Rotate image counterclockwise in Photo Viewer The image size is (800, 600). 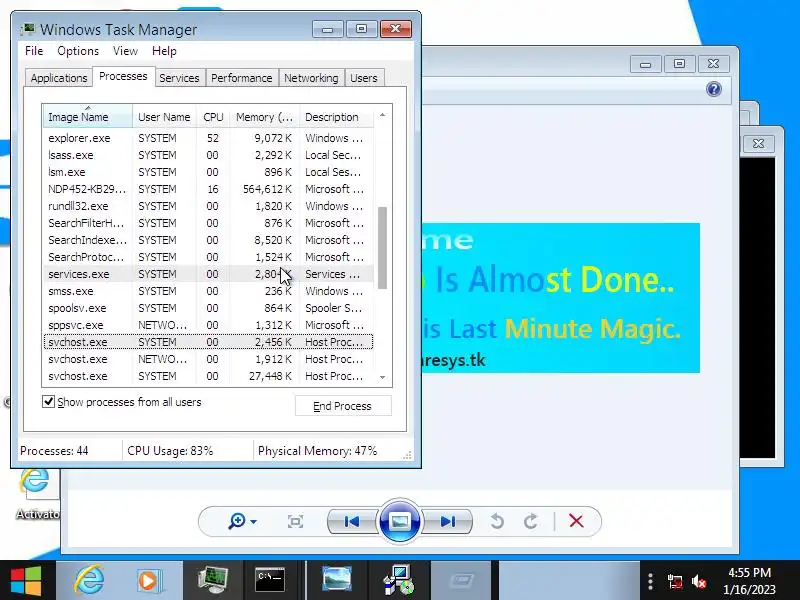coord(497,521)
